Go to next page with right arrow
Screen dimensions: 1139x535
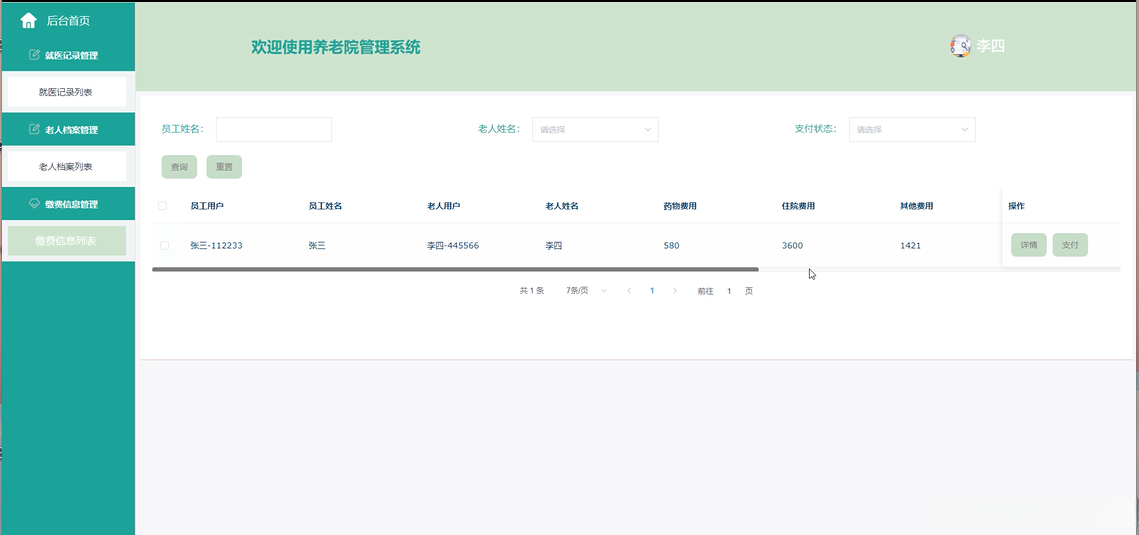675,290
